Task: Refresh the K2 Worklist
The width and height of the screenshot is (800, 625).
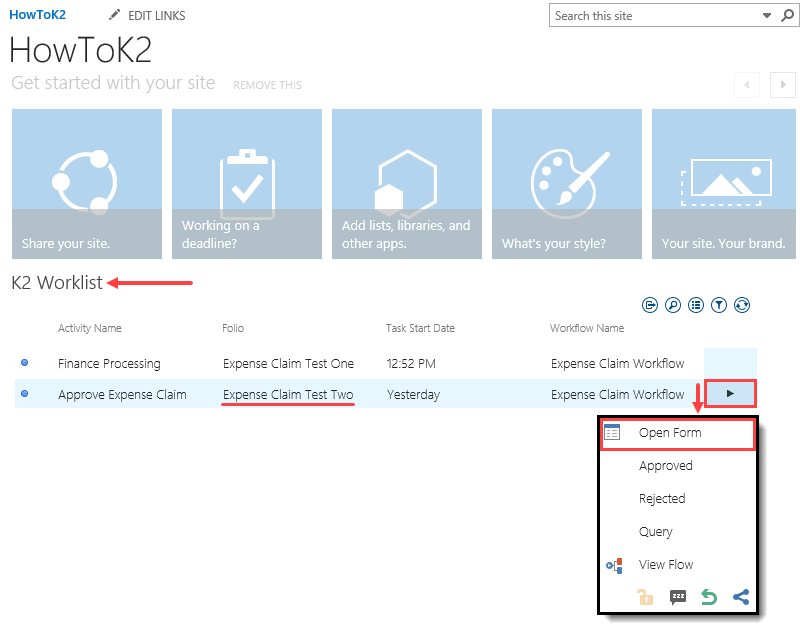Action: (741, 305)
